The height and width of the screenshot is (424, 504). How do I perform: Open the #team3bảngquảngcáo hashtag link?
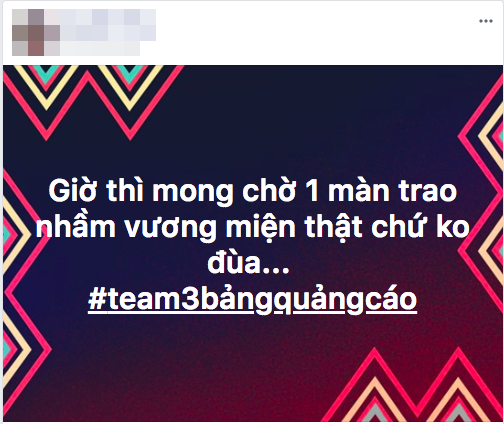pos(252,299)
